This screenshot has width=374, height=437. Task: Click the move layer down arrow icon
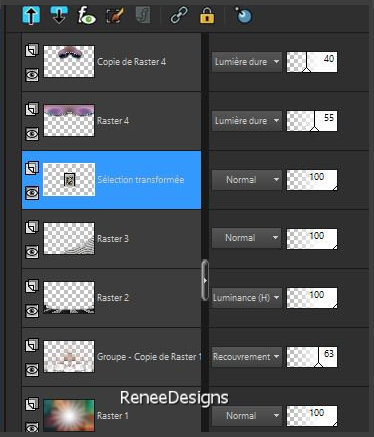point(59,16)
